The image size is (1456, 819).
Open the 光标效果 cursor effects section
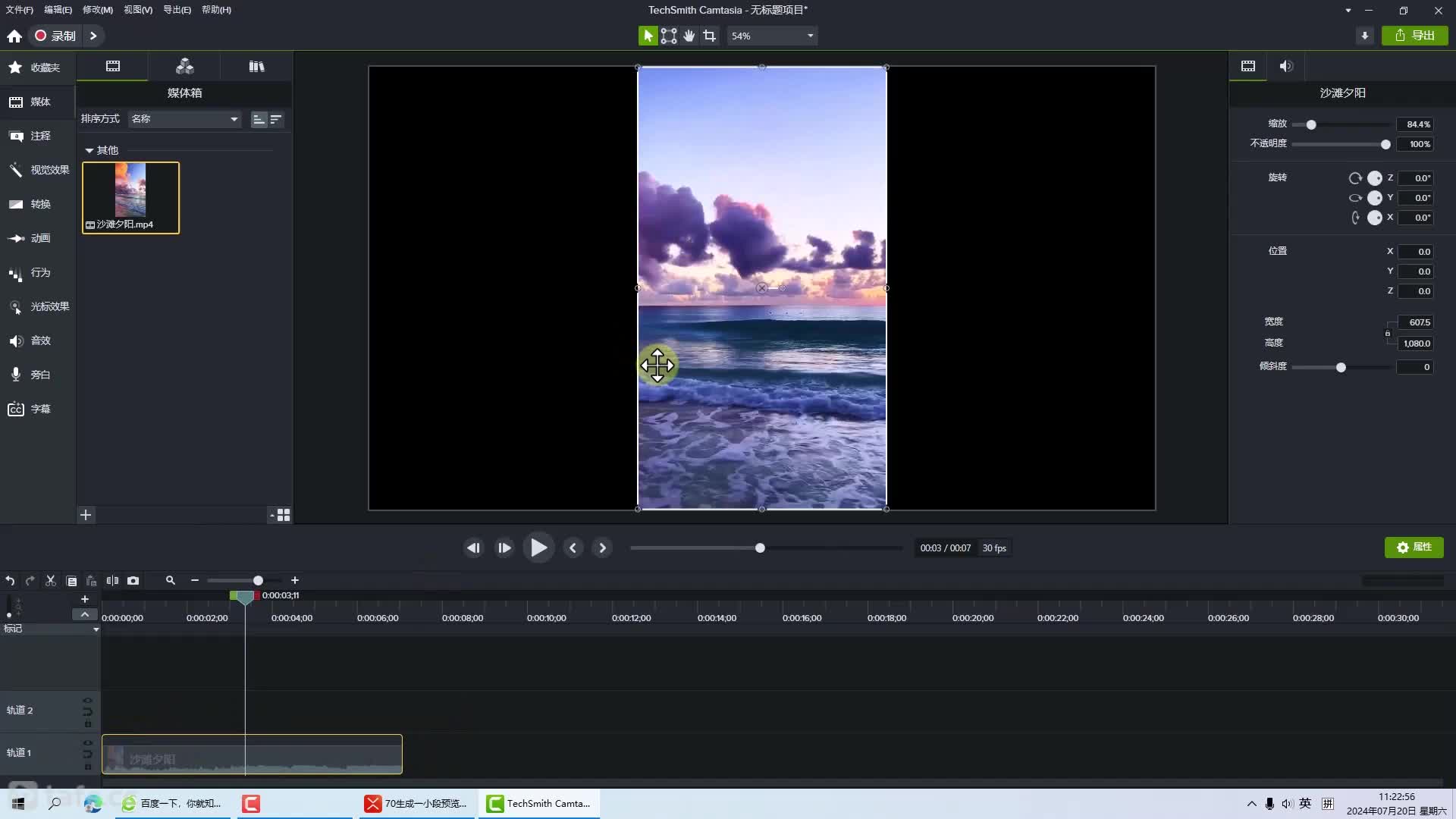click(x=37, y=306)
